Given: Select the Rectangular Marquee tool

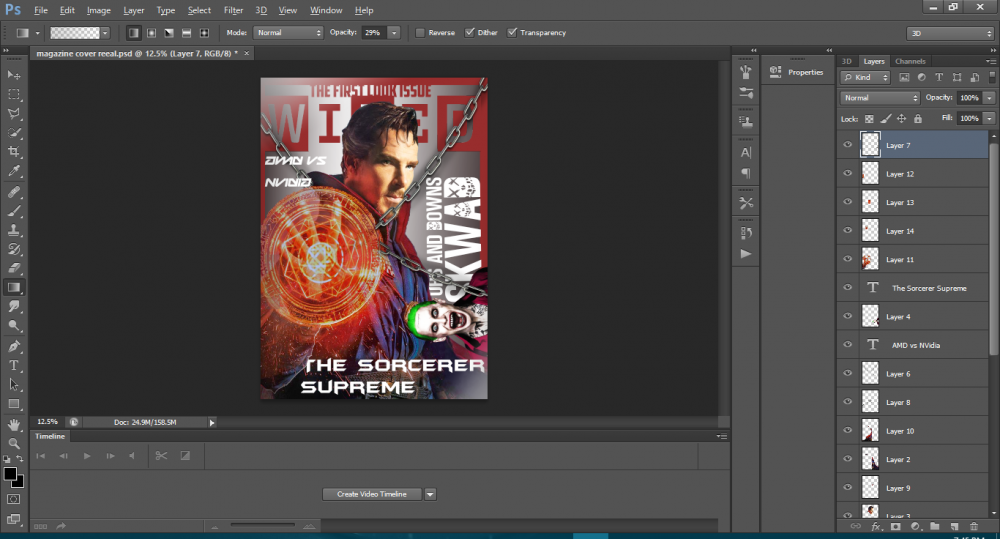Looking at the screenshot, I should (13, 94).
